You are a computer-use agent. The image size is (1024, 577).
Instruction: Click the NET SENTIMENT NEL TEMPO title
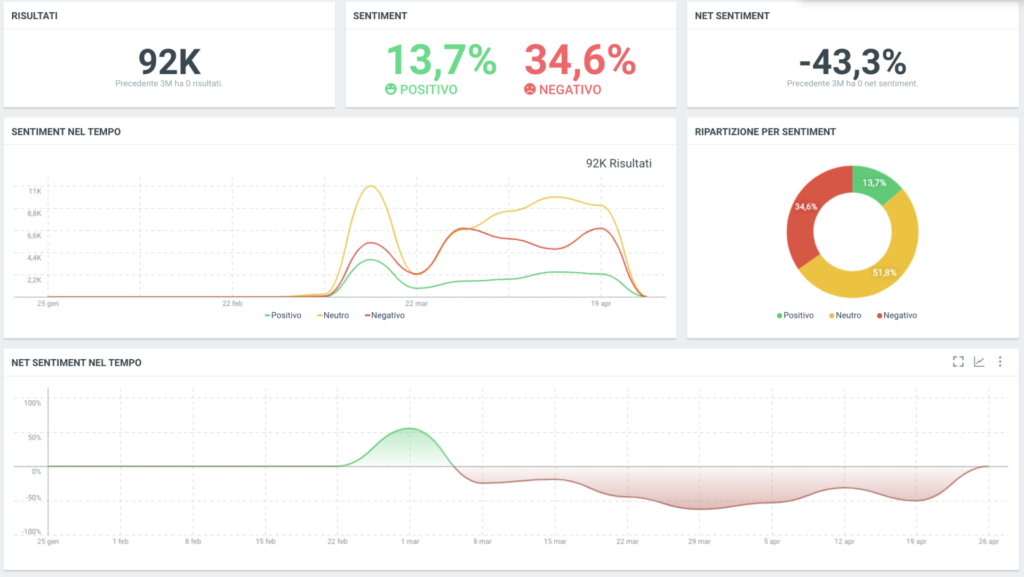pyautogui.click(x=76, y=363)
